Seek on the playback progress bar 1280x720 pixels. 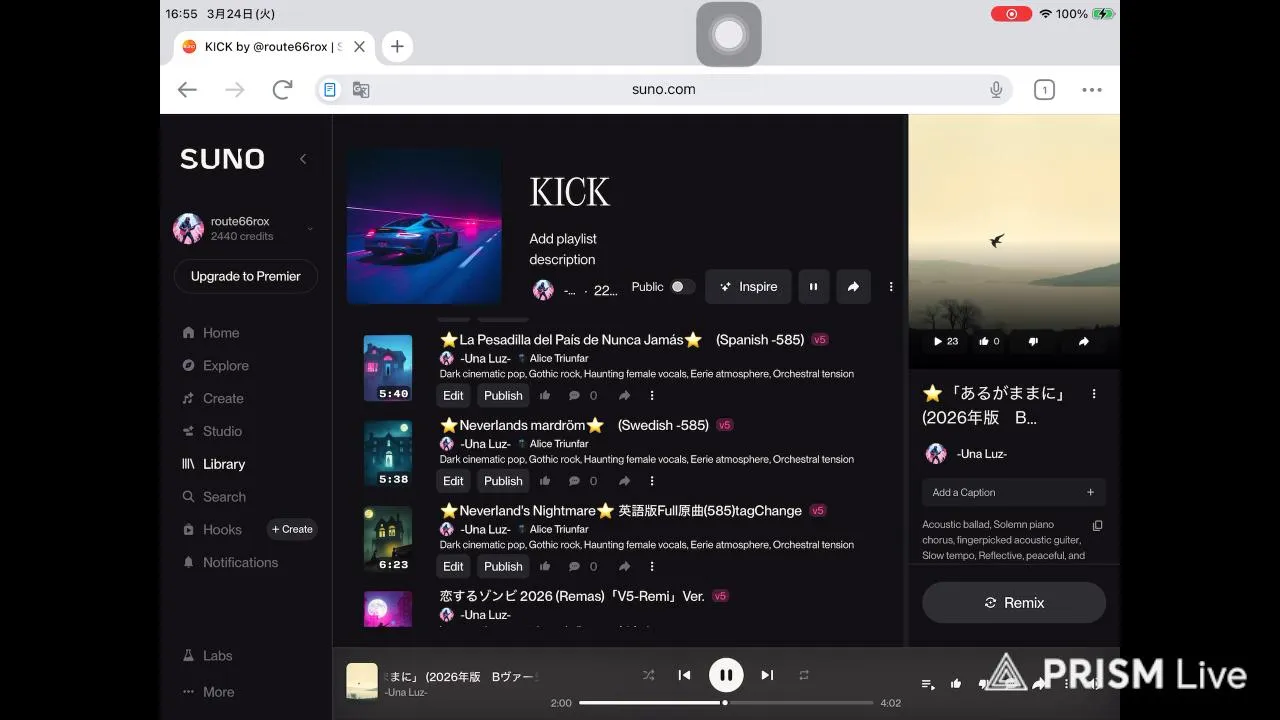pyautogui.click(x=726, y=703)
